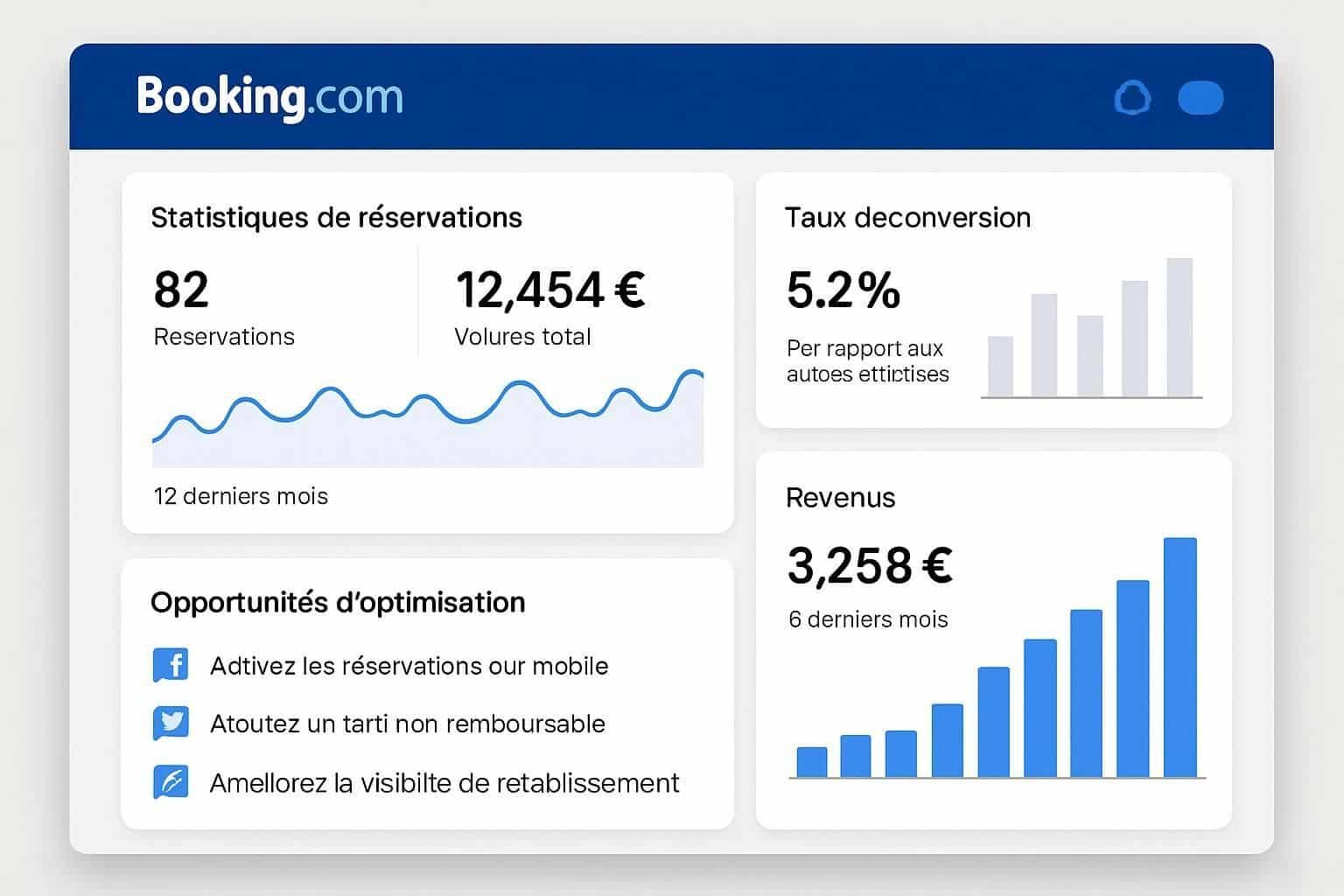
Task: Click the Booking.com logo
Action: pyautogui.click(x=269, y=97)
